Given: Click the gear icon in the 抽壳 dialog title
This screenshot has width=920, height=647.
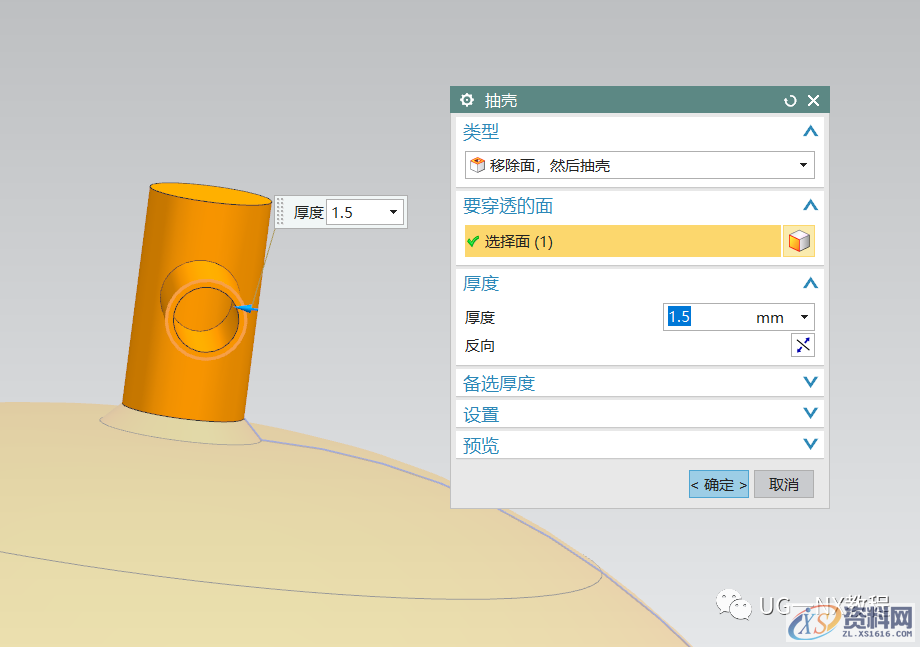Looking at the screenshot, I should pos(466,100).
